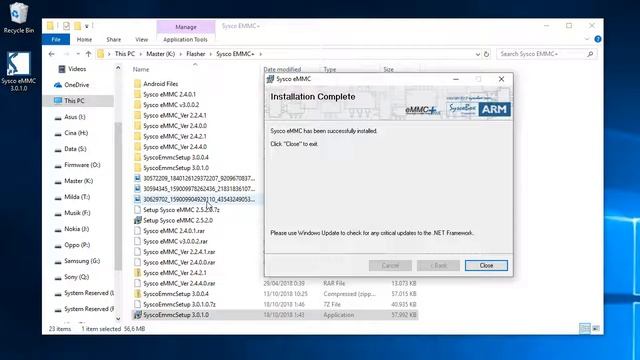Open quick access toolbar customize dropdown

point(87,26)
